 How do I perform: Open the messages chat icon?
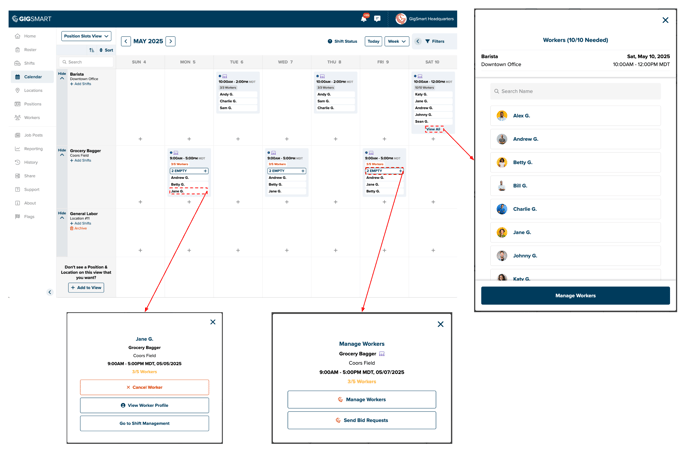[377, 18]
